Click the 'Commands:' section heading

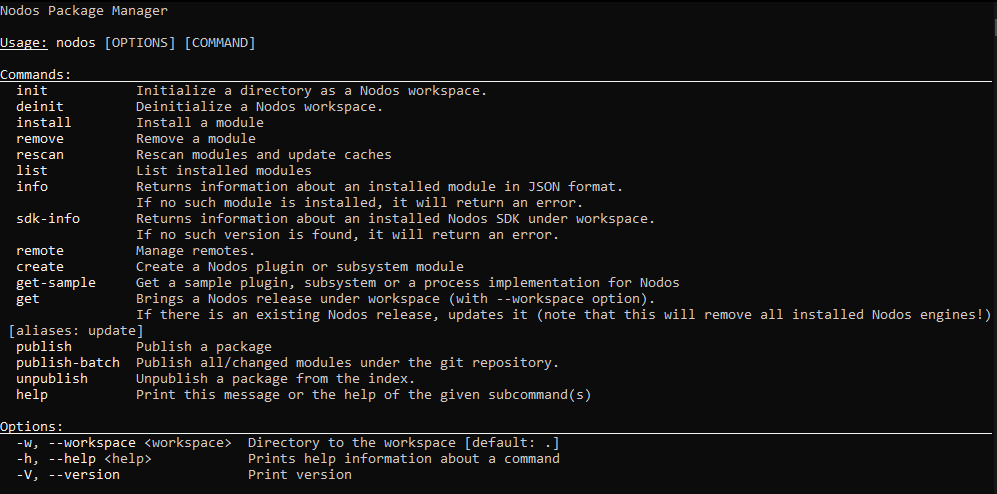coord(36,75)
